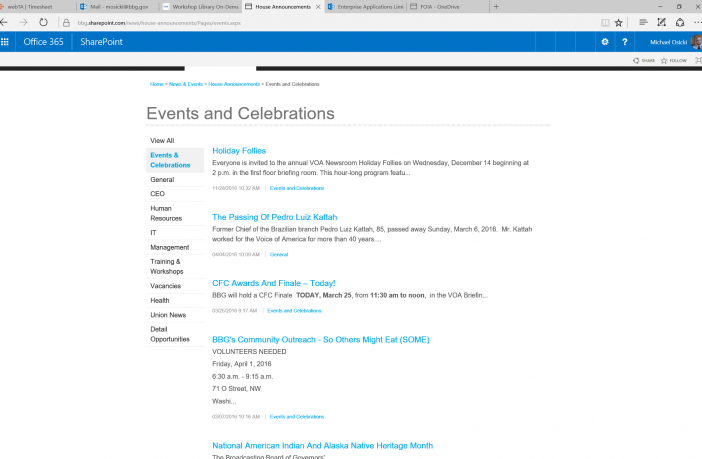Open the SharePoint header link
702x459 pixels.
point(101,42)
